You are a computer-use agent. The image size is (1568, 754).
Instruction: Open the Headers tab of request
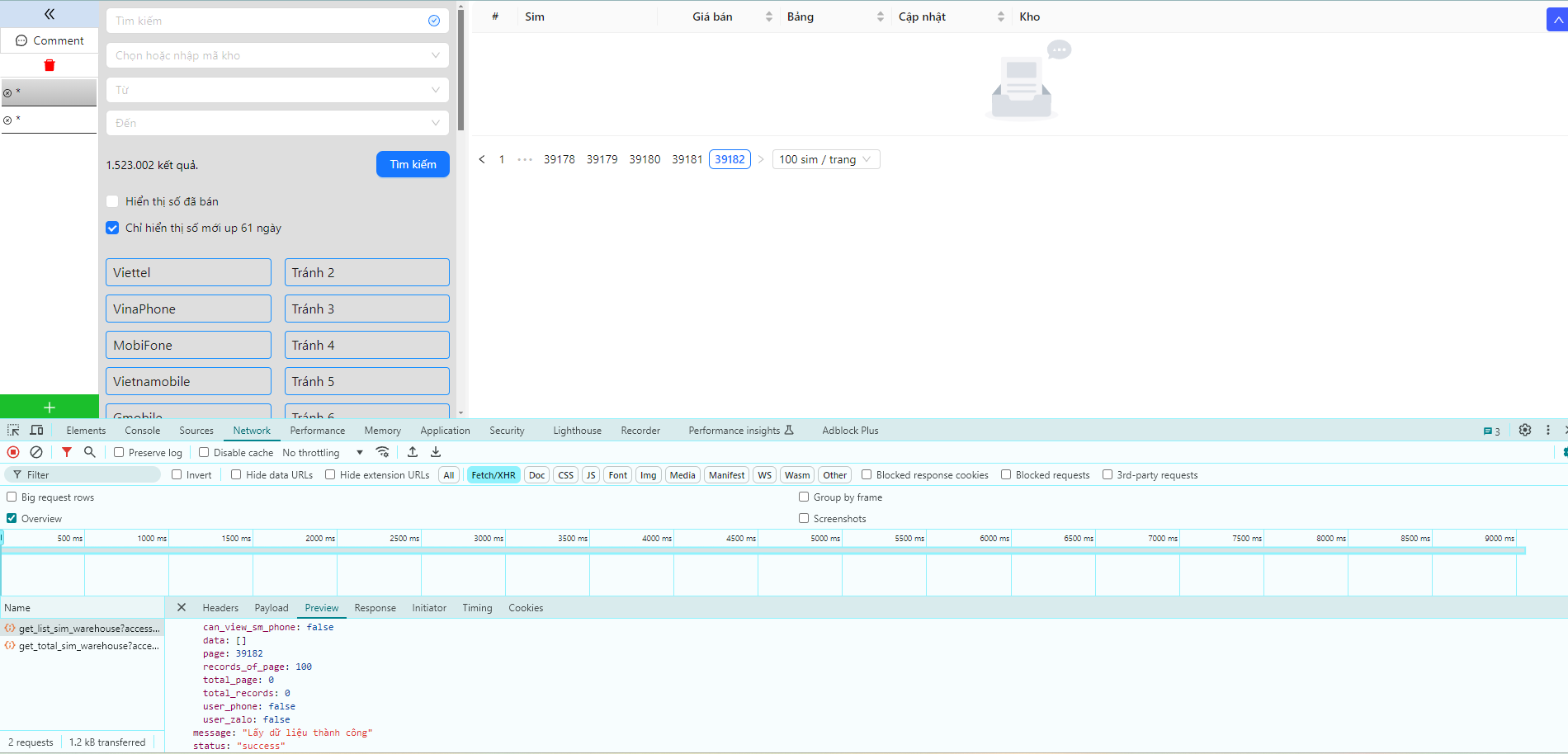click(220, 607)
